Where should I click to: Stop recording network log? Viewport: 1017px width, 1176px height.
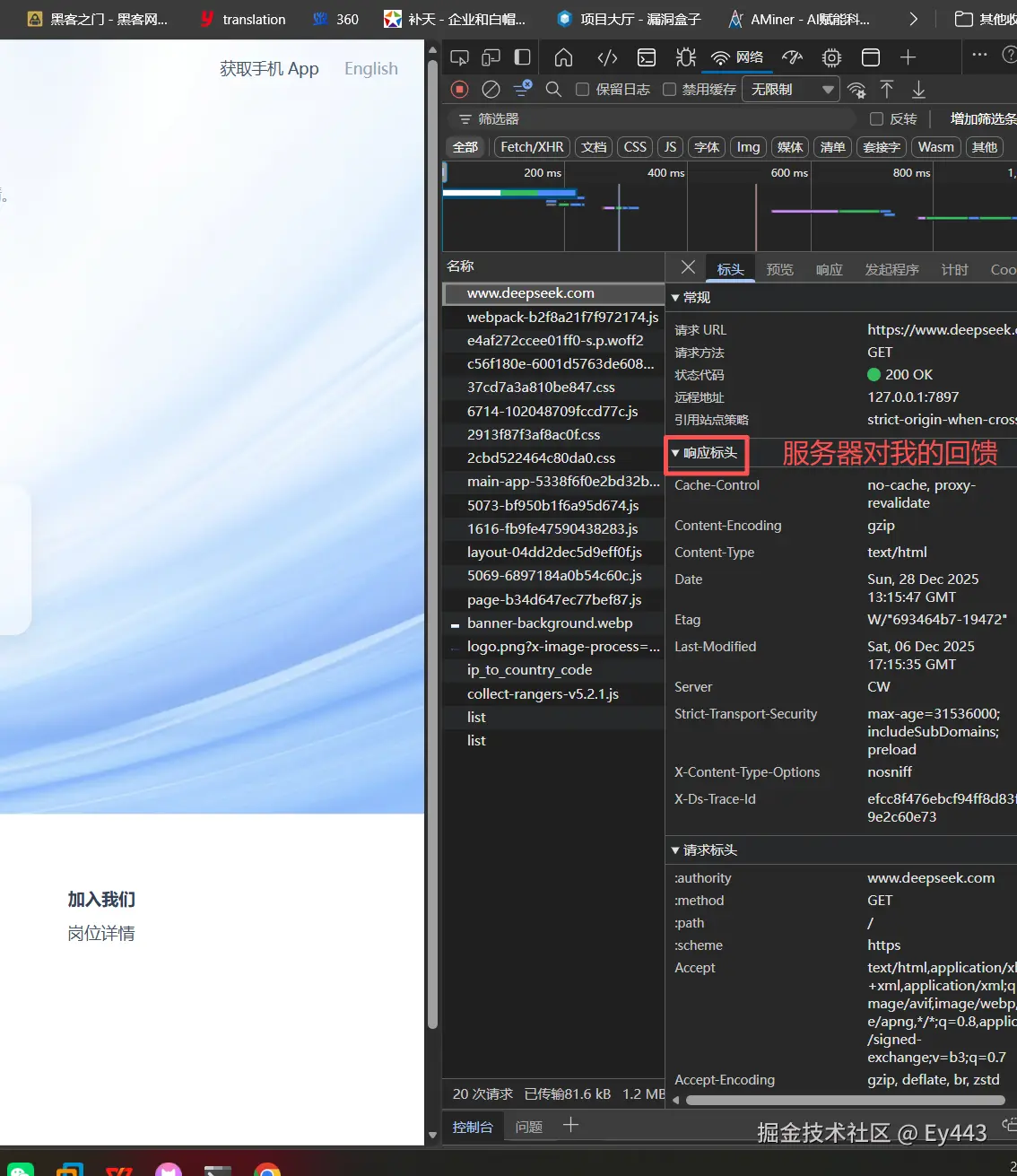coord(459,89)
